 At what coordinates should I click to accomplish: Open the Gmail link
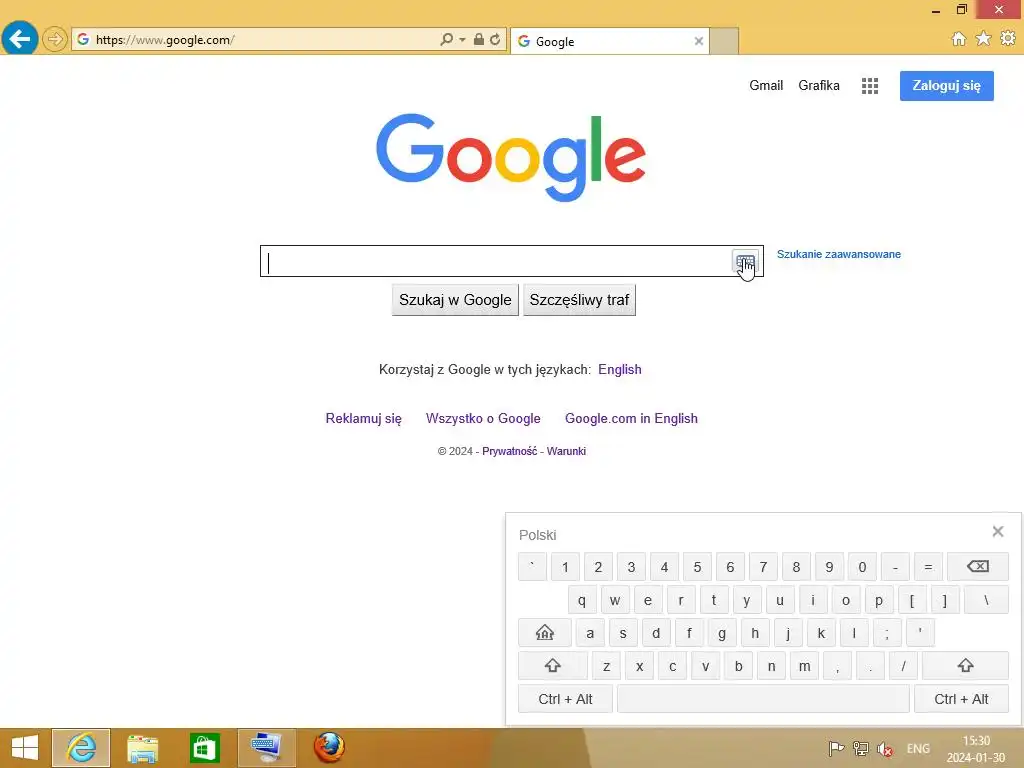[766, 86]
